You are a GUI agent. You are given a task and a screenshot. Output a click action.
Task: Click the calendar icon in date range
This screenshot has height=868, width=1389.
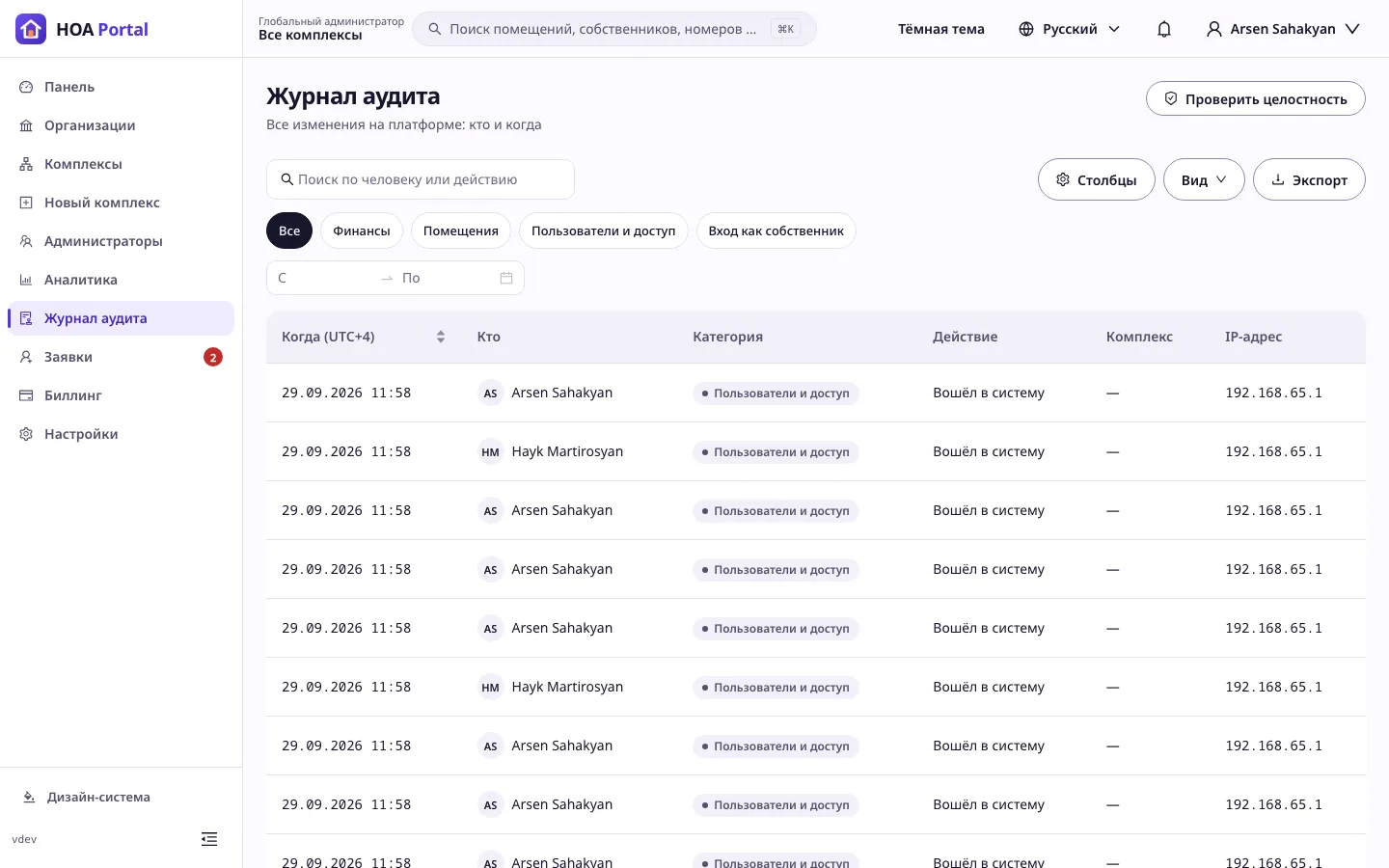pos(506,278)
